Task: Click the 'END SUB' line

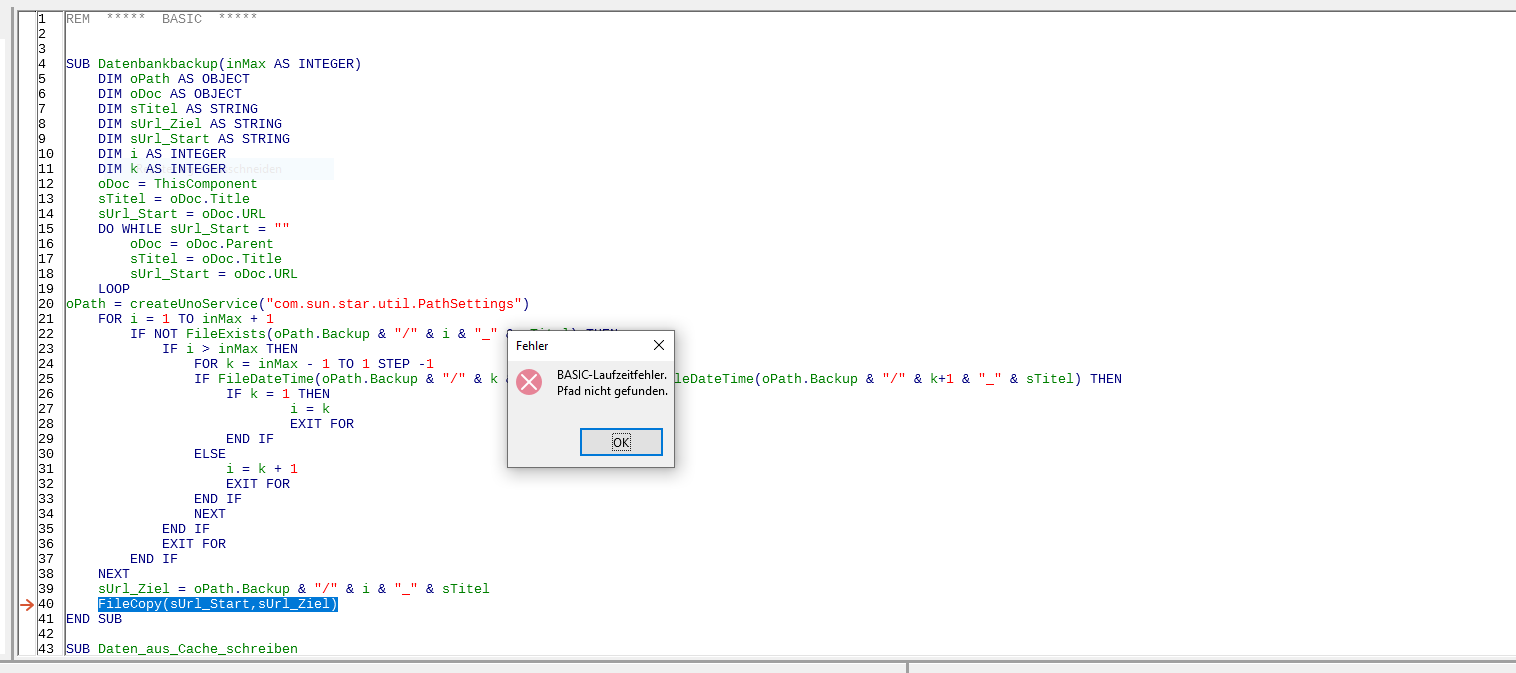Action: (x=94, y=619)
